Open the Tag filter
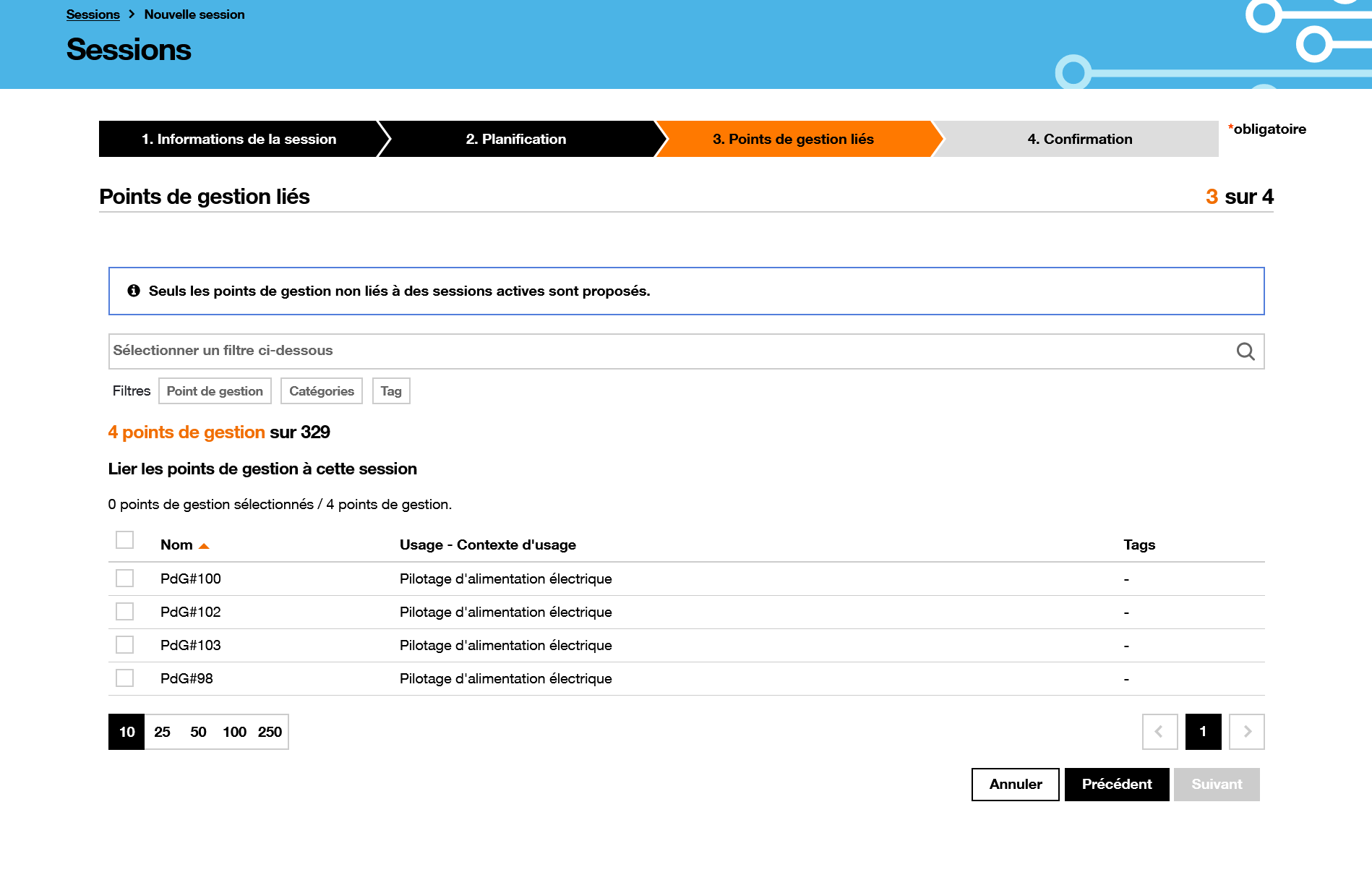1372x888 pixels. click(x=390, y=390)
